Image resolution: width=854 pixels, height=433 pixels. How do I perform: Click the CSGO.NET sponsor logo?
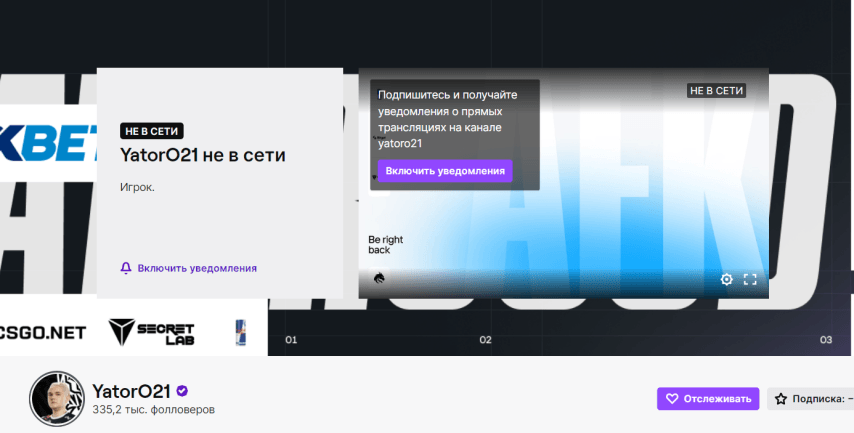(42, 331)
